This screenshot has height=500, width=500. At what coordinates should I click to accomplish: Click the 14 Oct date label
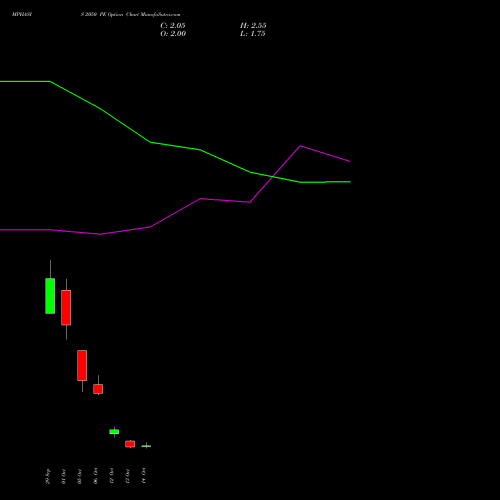[144, 476]
